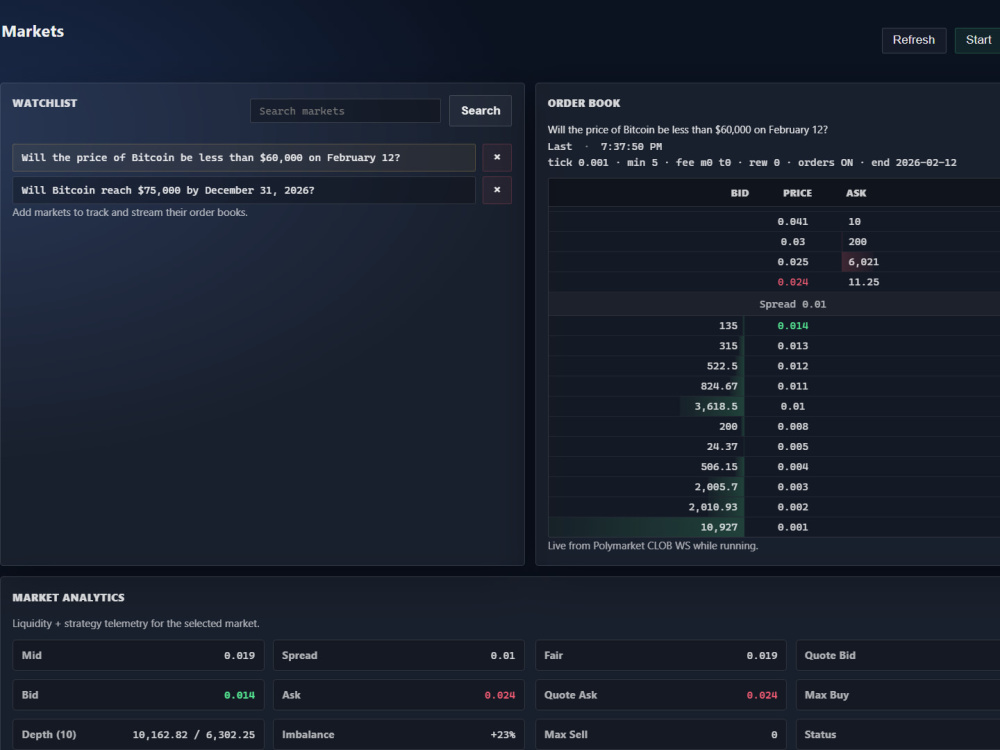The height and width of the screenshot is (750, 1000).
Task: Click the Add markets to track hint text
Action: click(130, 212)
